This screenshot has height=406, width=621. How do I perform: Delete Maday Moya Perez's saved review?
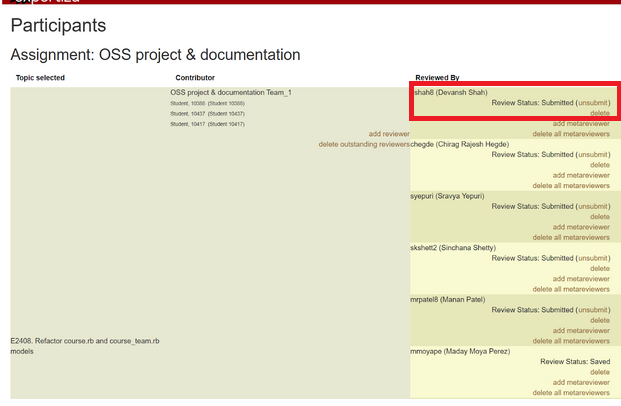(599, 372)
